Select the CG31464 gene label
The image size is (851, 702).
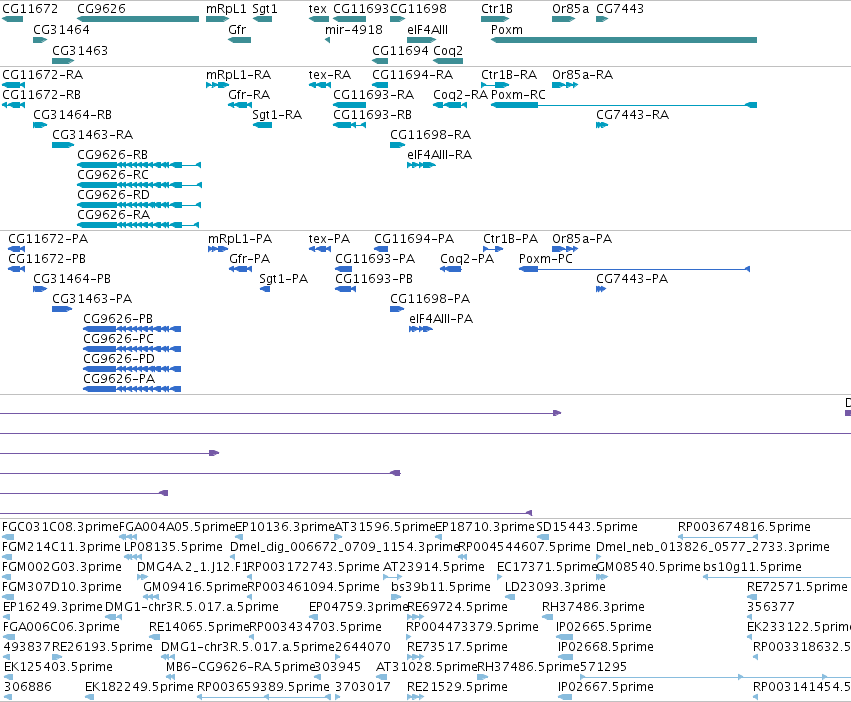click(61, 29)
